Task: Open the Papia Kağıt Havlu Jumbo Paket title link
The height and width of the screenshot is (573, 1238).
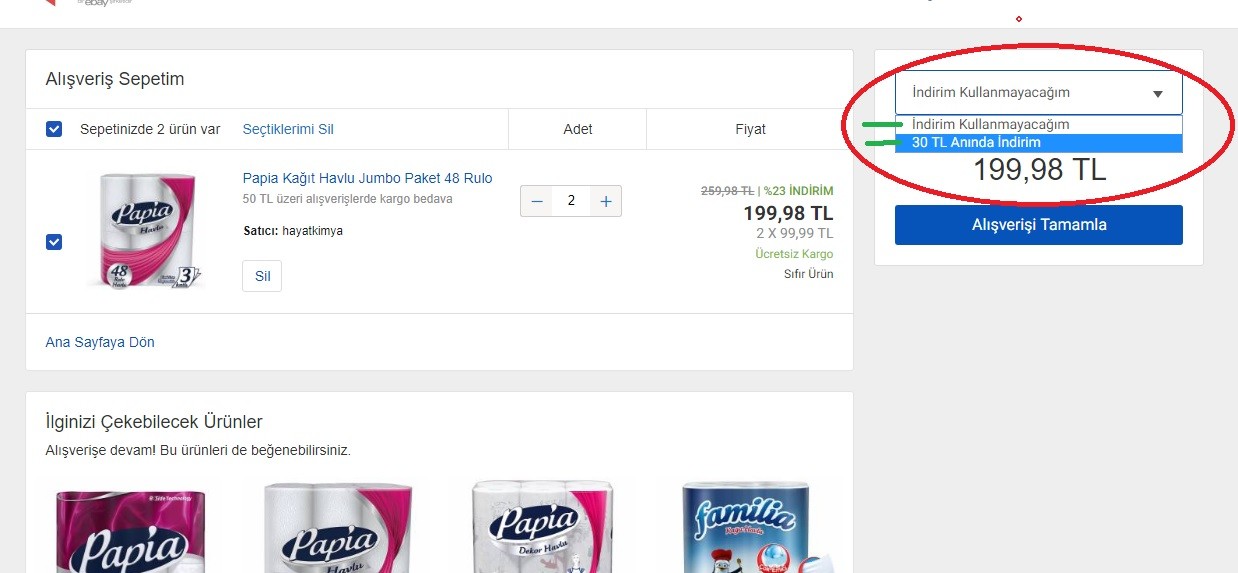Action: point(367,178)
